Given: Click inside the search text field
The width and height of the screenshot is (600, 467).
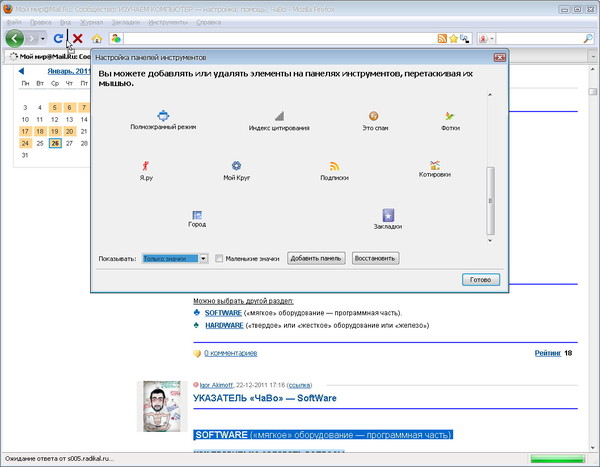Looking at the screenshot, I should [540, 38].
